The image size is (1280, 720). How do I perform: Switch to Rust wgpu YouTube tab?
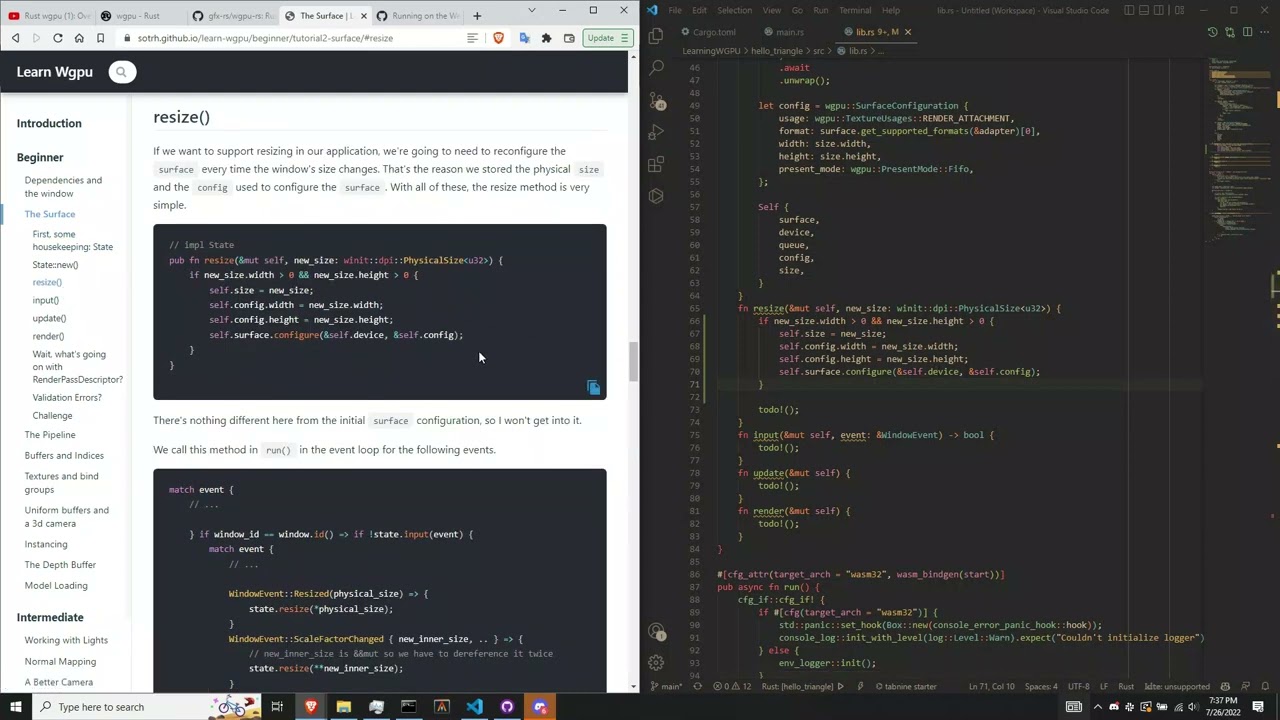click(49, 15)
